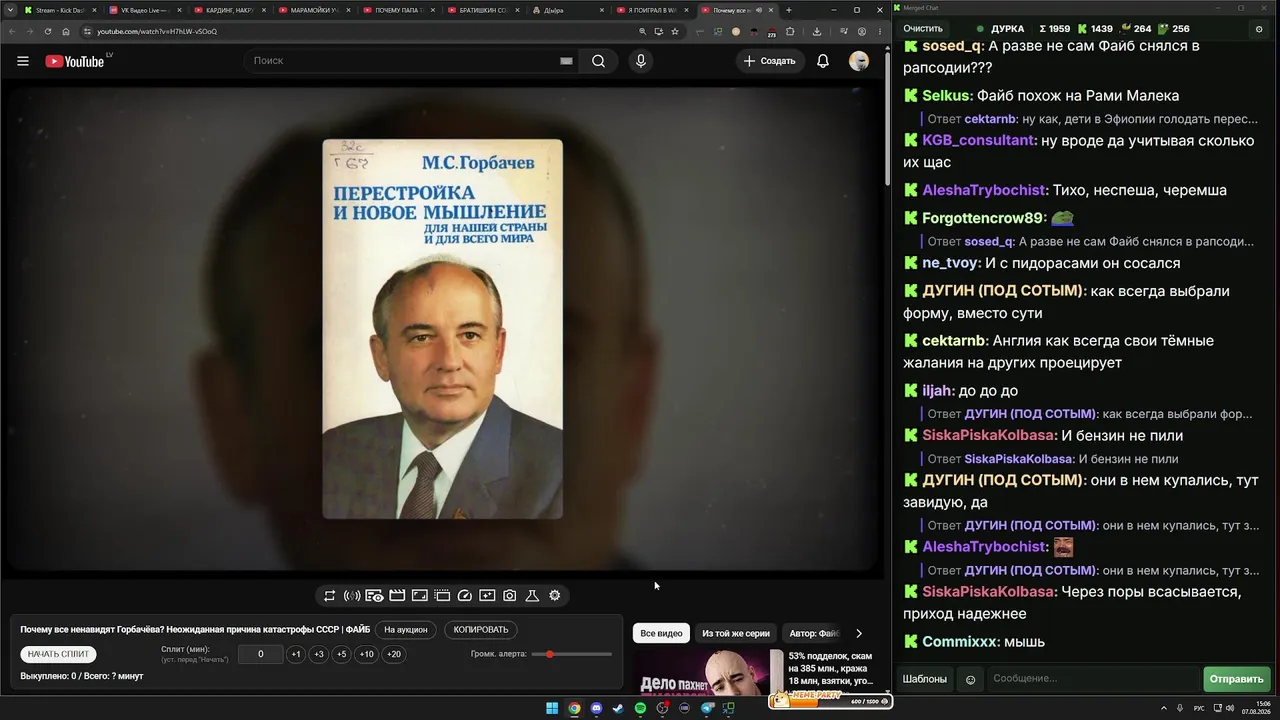1280x720 pixels.
Task: Click the username KGB_consultant in chat
Action: 978,141
